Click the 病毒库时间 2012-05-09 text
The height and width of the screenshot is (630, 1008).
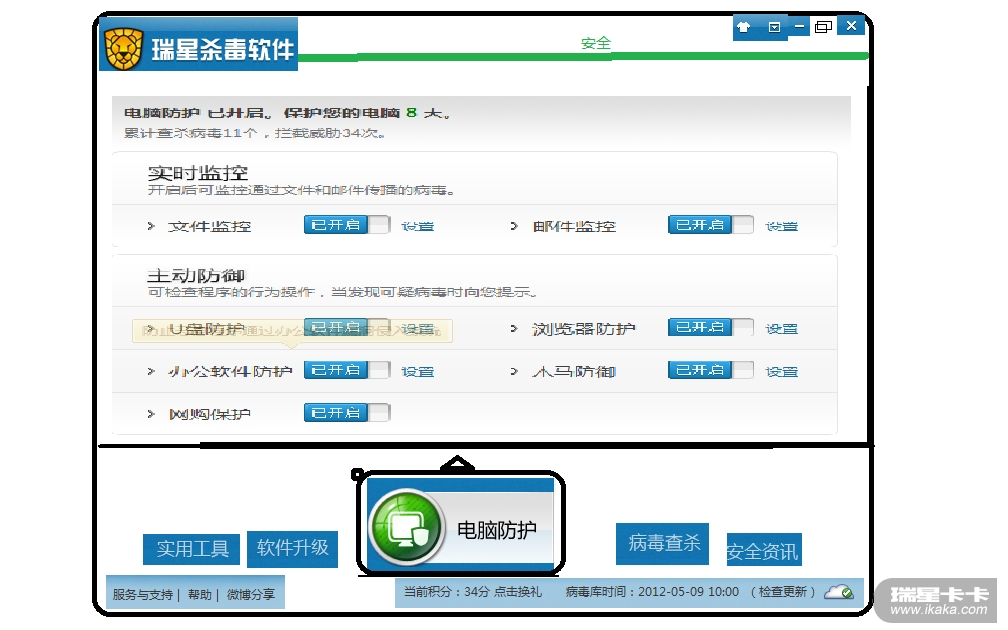pyautogui.click(x=652, y=591)
